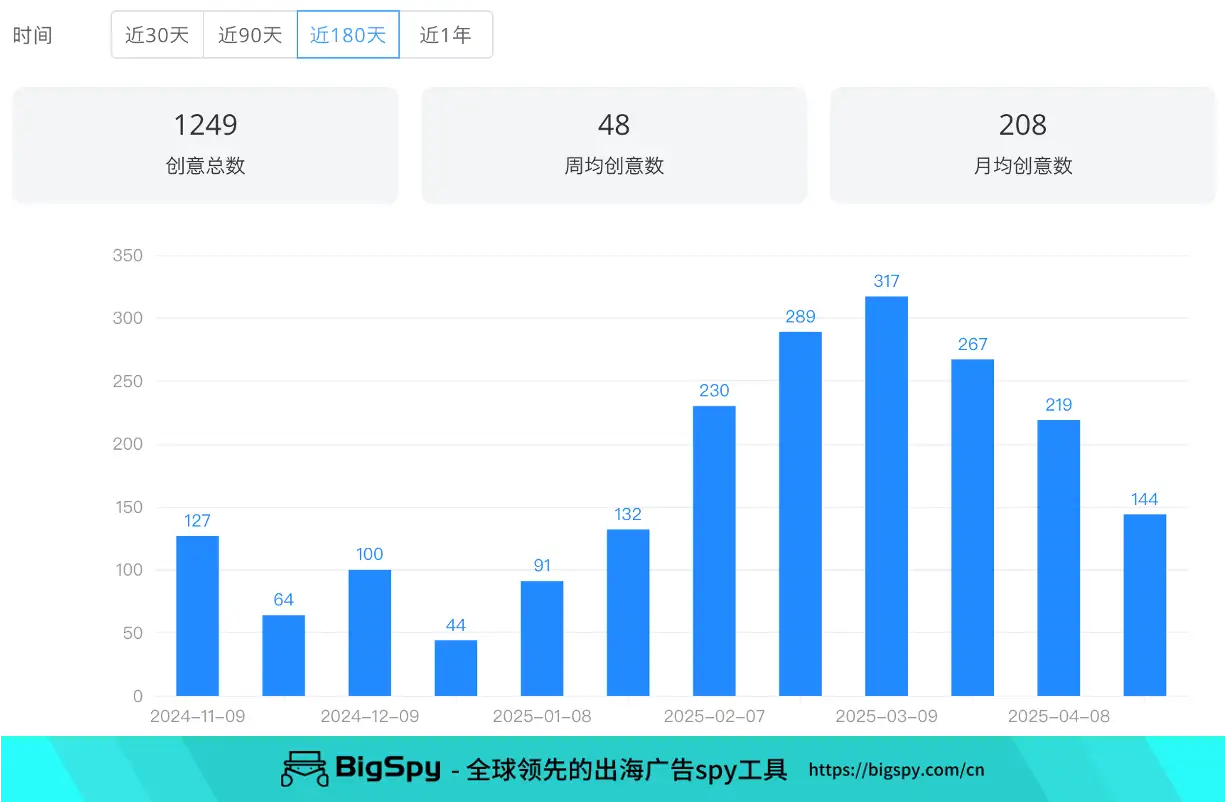1226x802 pixels.
Task: Select the 近180天 time range
Action: point(348,35)
